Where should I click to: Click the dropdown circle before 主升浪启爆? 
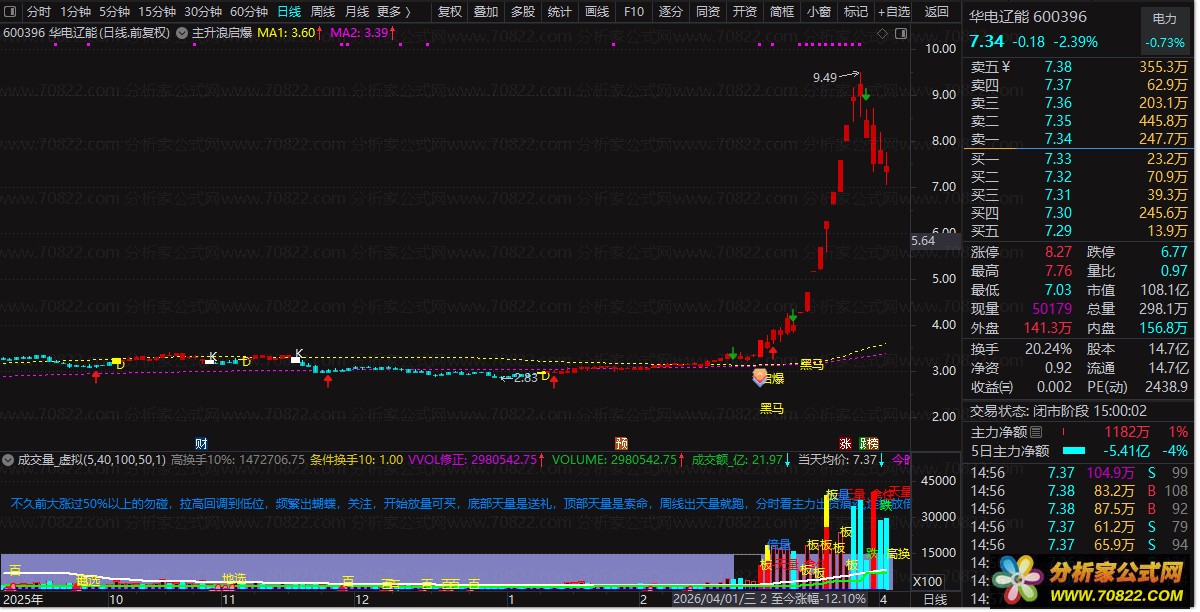(181, 32)
